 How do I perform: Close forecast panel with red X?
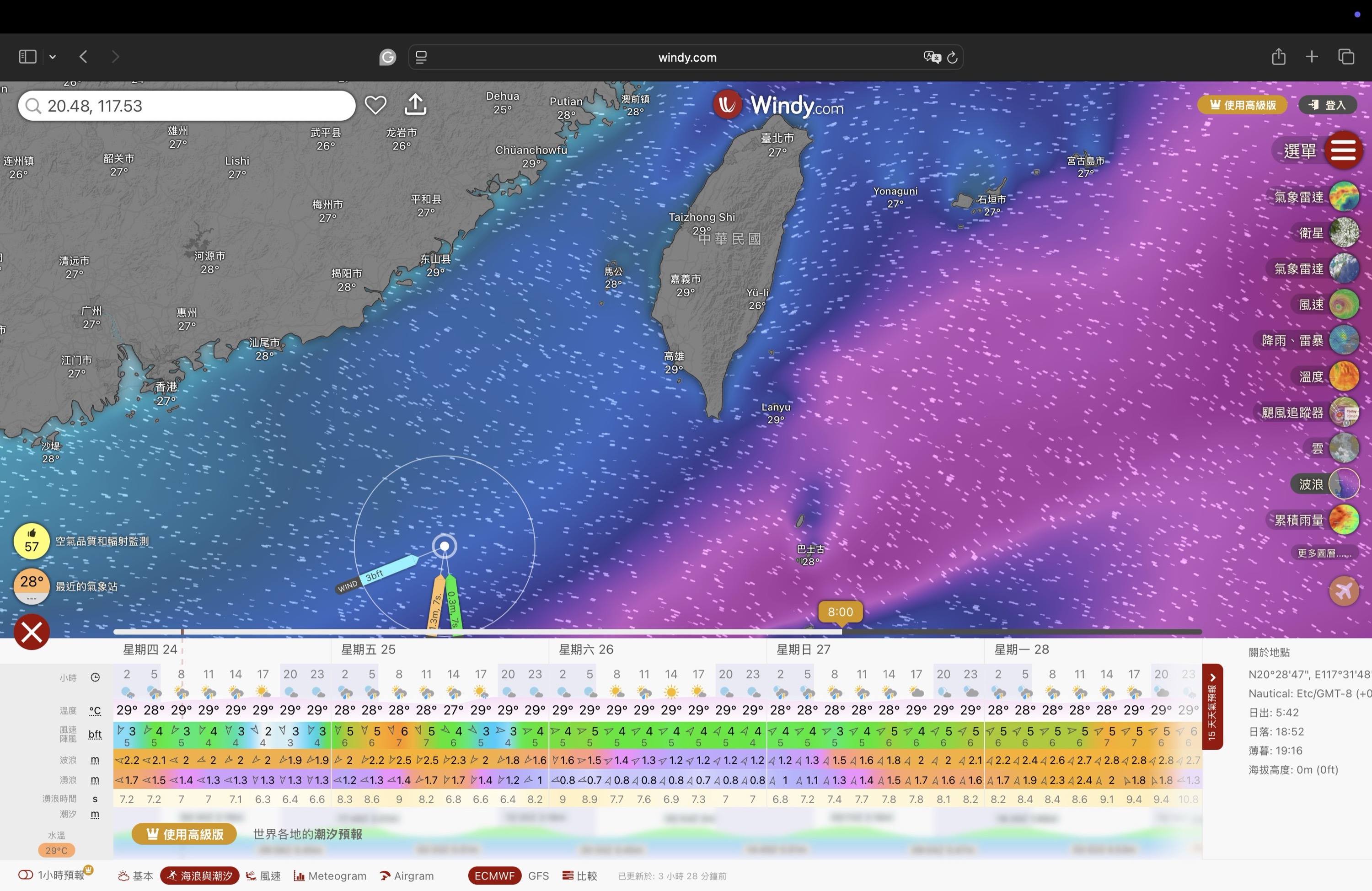tap(32, 632)
